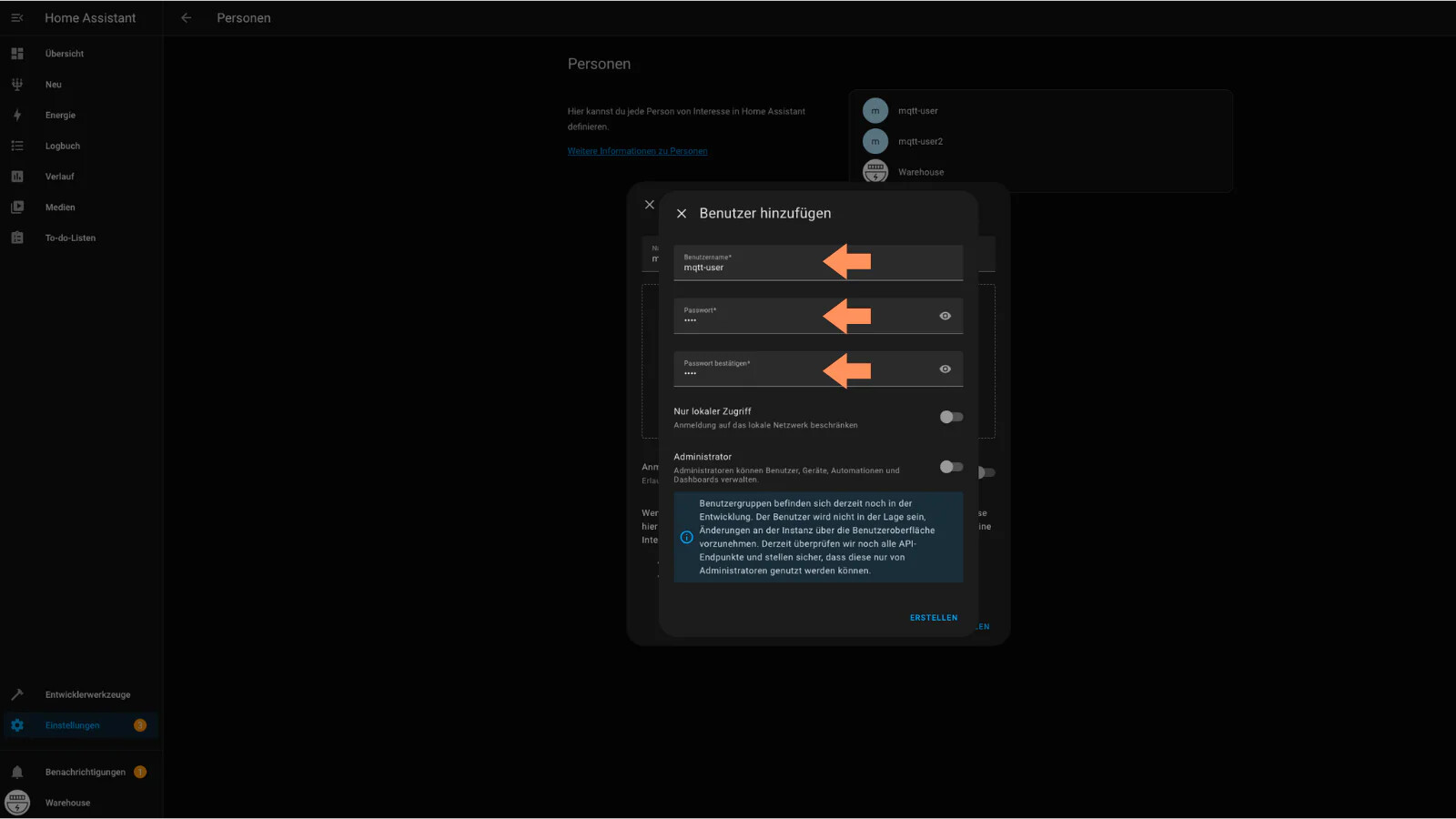Collapse the Home Assistant sidebar menu icon
This screenshot has width=1456, height=819.
tap(17, 18)
